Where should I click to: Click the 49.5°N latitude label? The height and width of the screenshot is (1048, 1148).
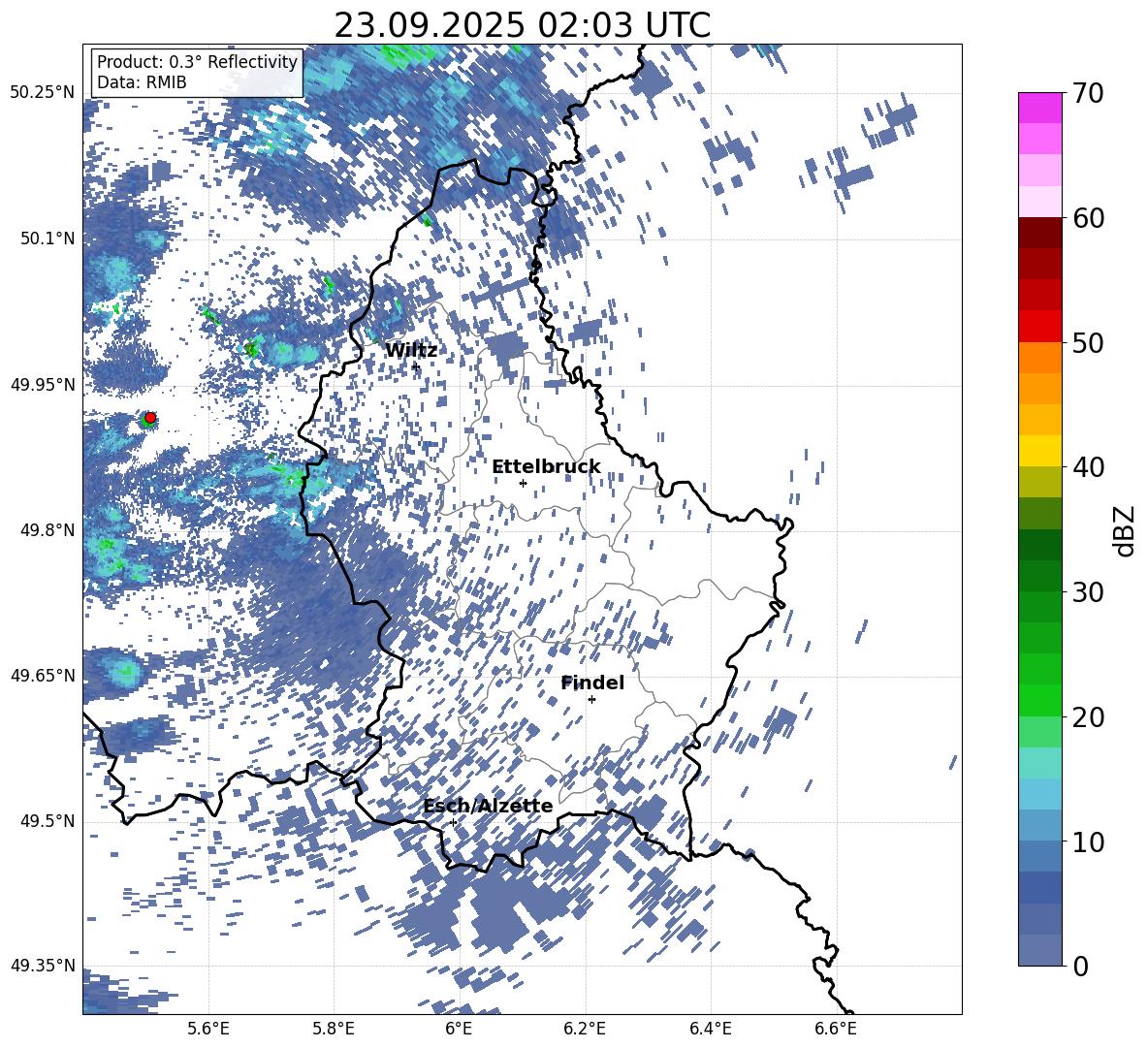pyautogui.click(x=48, y=821)
